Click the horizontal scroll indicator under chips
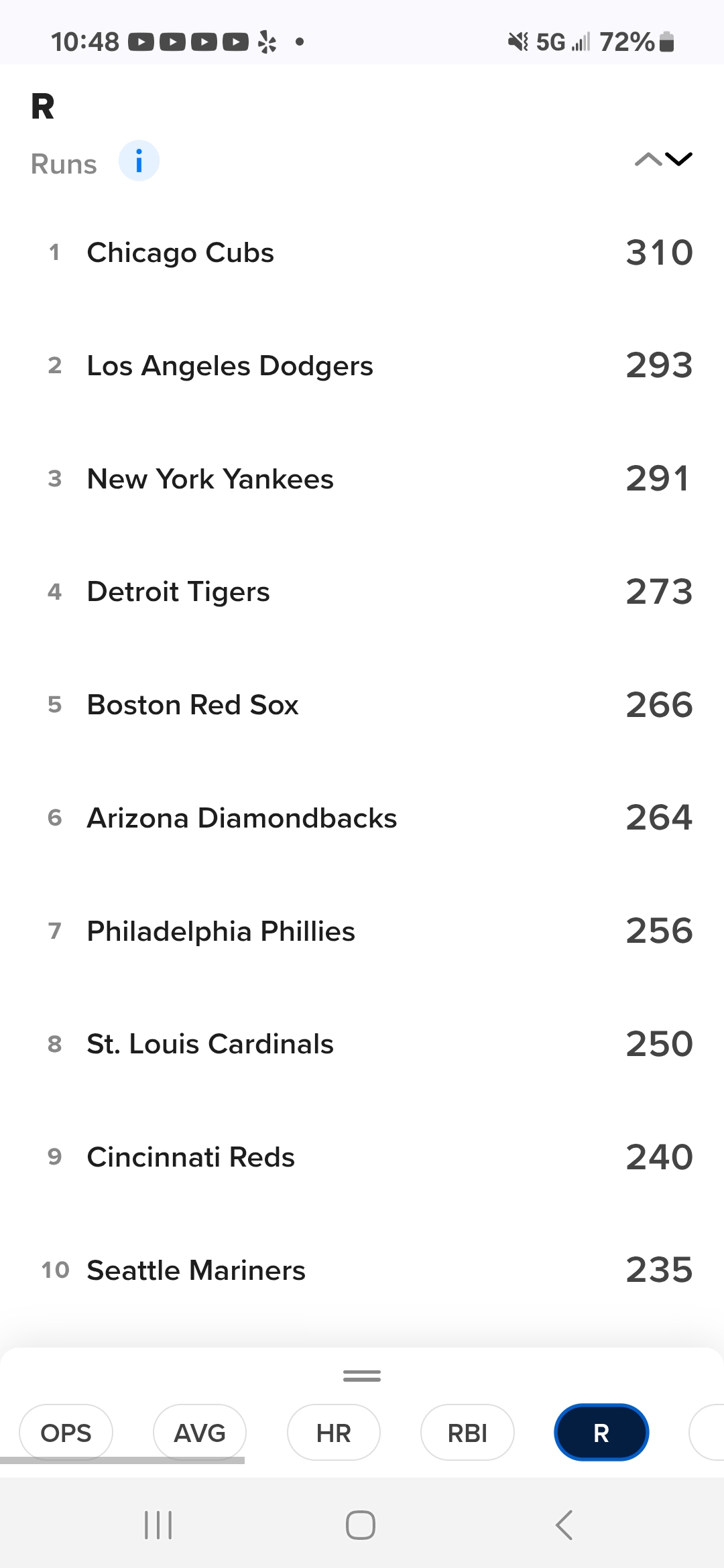724x1568 pixels. click(x=122, y=1461)
